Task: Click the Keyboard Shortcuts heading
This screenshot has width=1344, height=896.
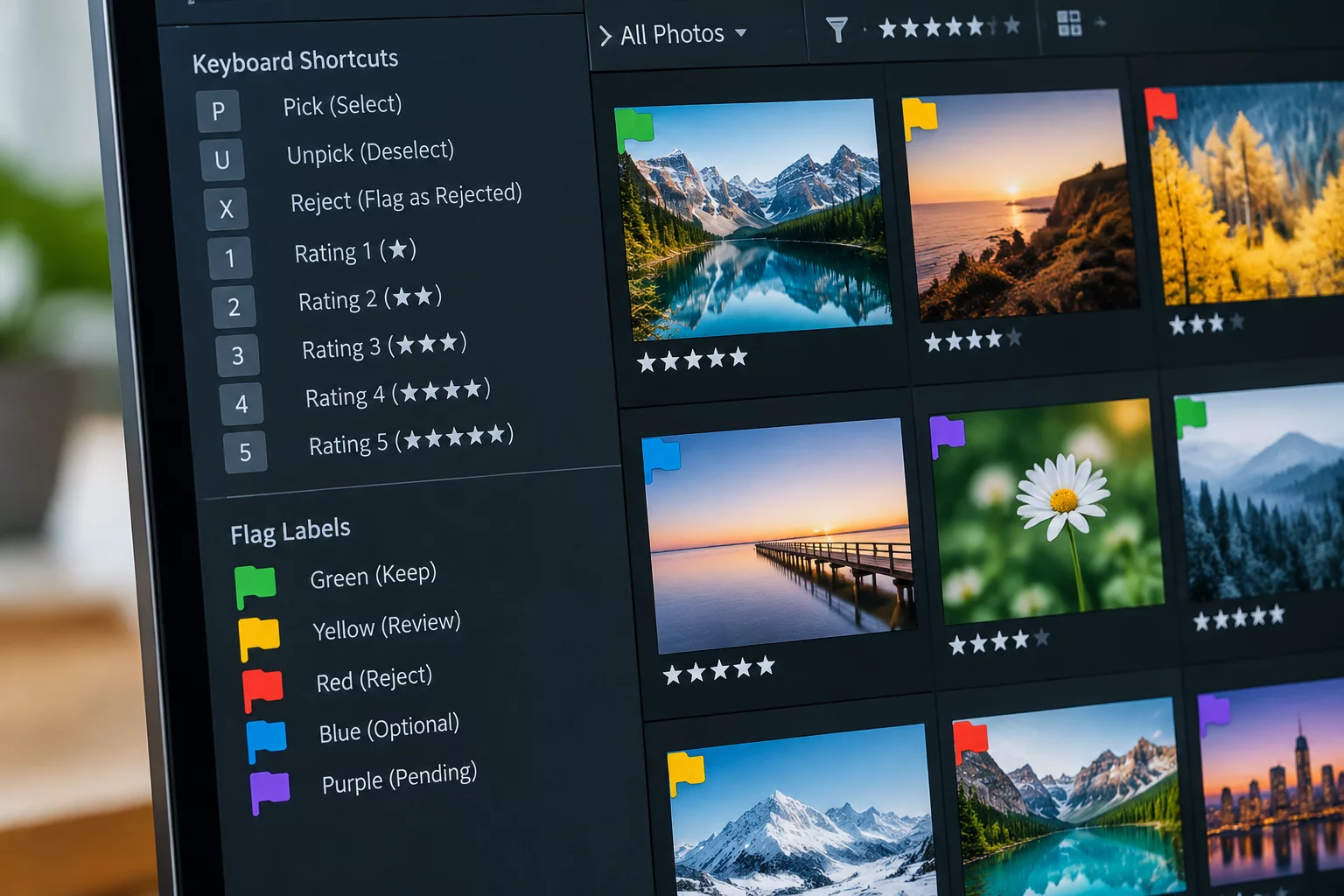Action: (295, 61)
